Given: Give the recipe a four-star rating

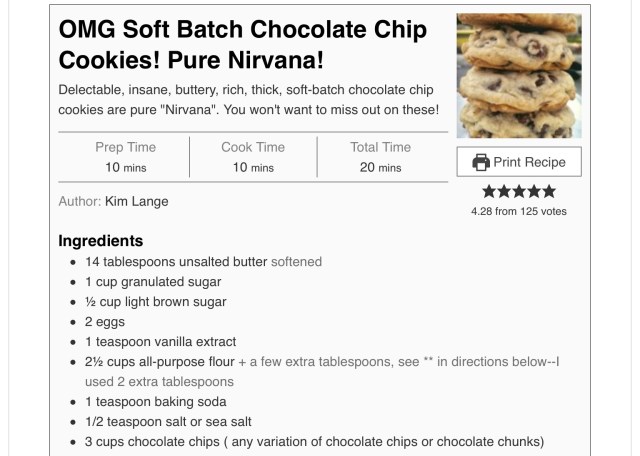Looking at the screenshot, I should click(533, 192).
